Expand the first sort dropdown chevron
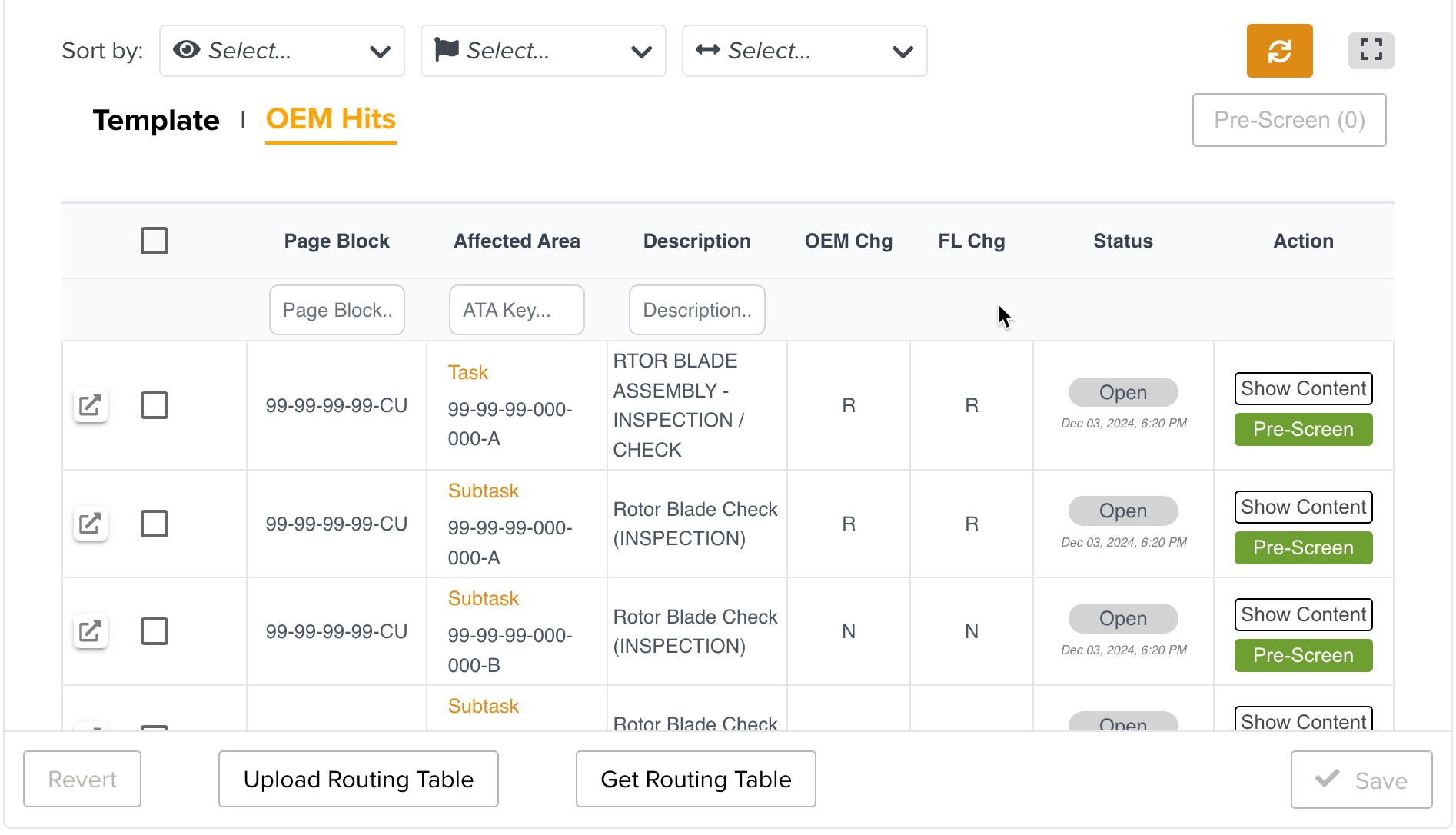Viewport: 1456px width, 835px height. click(380, 52)
